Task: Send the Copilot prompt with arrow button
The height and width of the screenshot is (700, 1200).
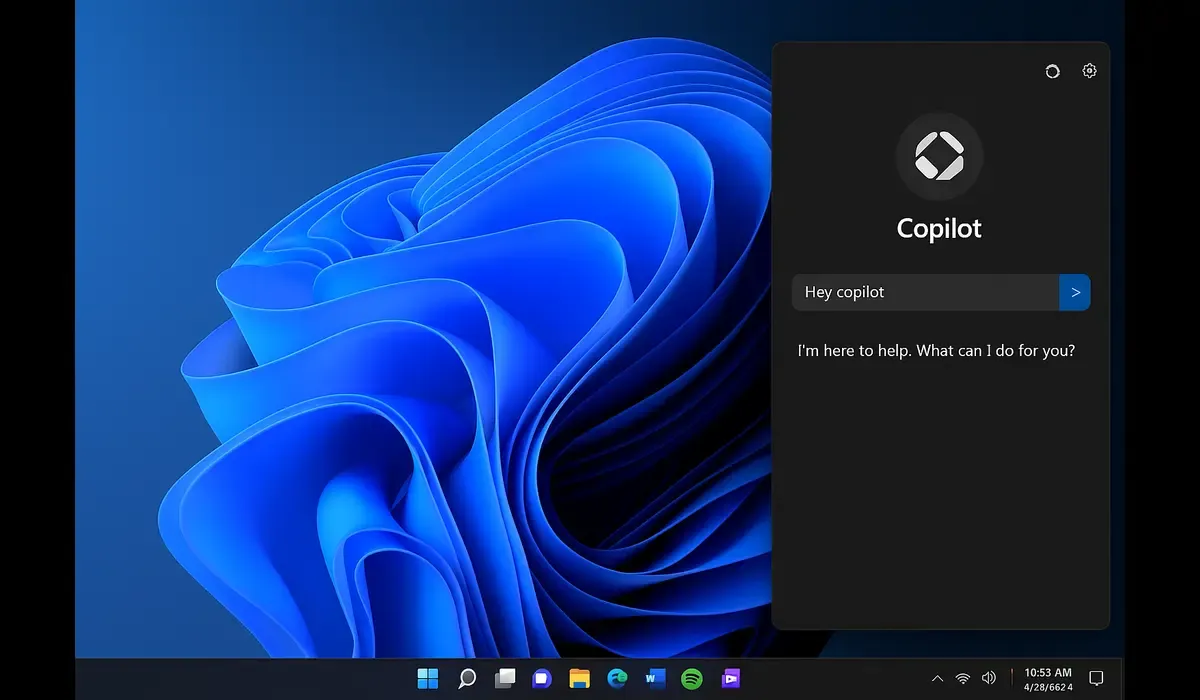Action: point(1075,292)
